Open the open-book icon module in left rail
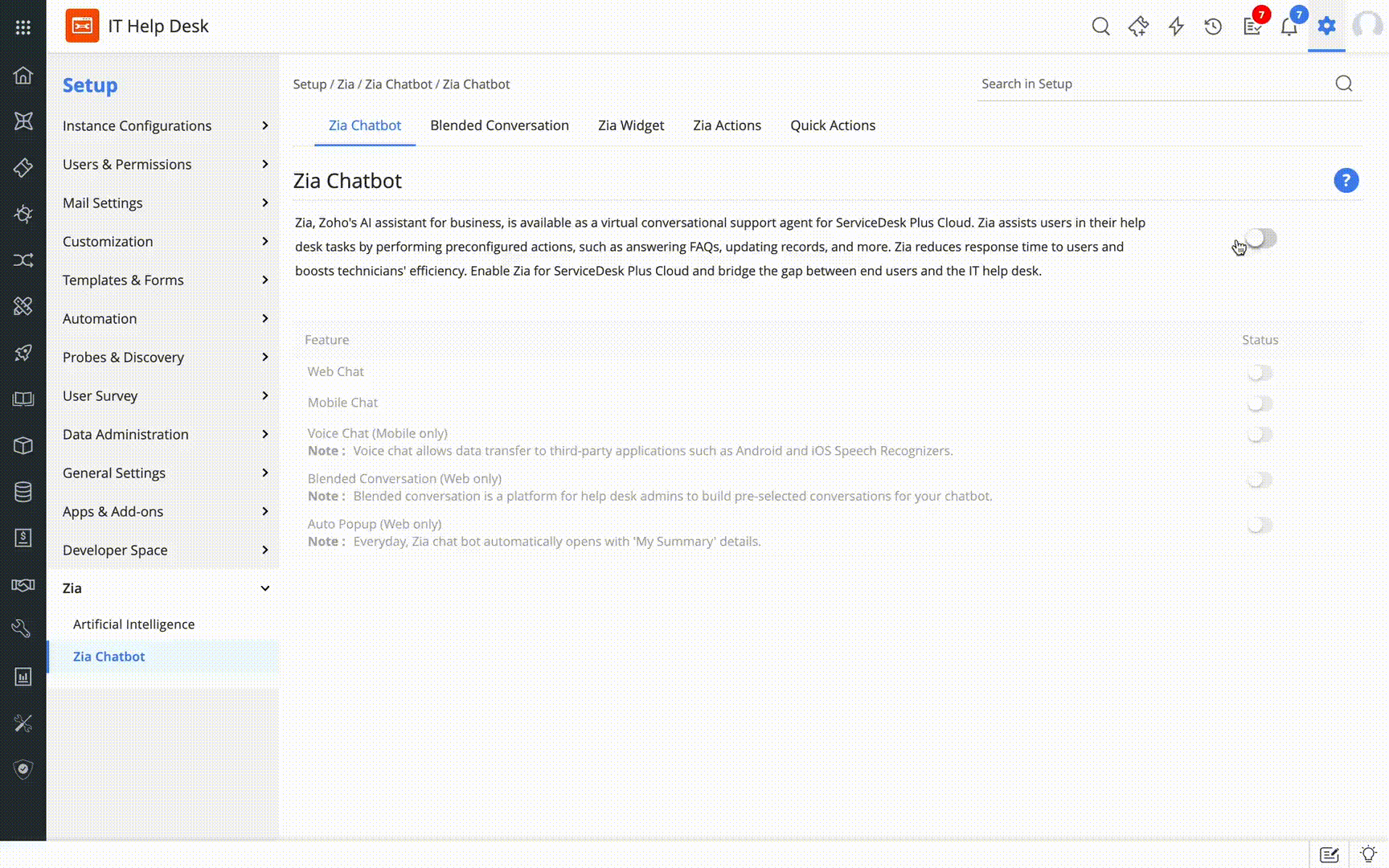Image resolution: width=1389 pixels, height=868 pixels. [23, 399]
